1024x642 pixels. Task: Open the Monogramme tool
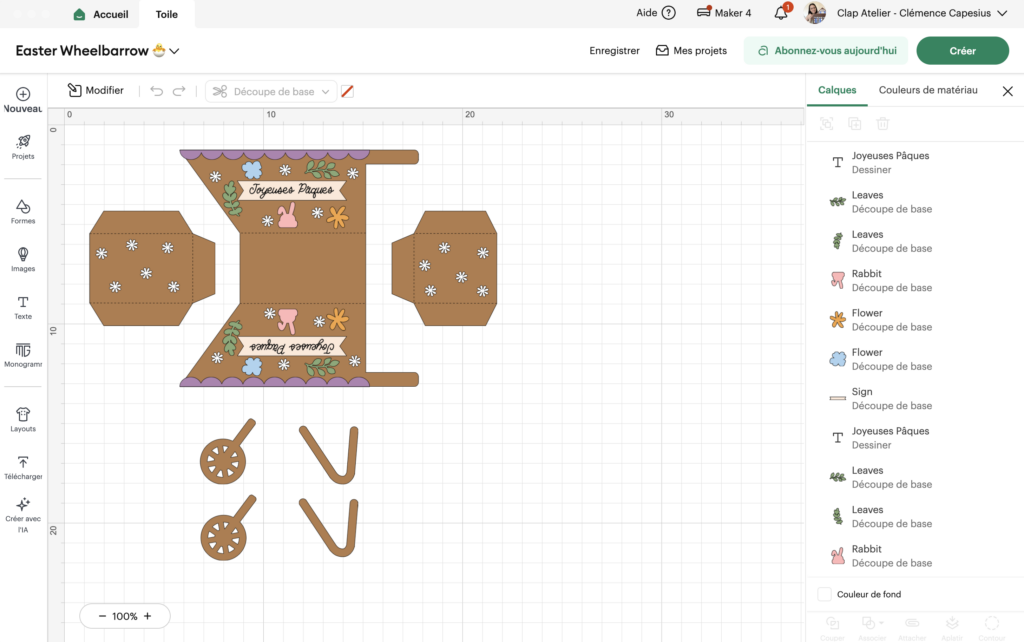pyautogui.click(x=23, y=355)
